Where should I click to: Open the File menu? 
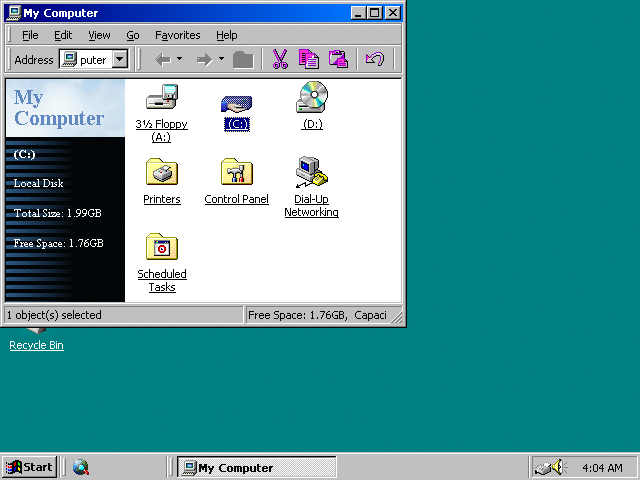[x=30, y=36]
